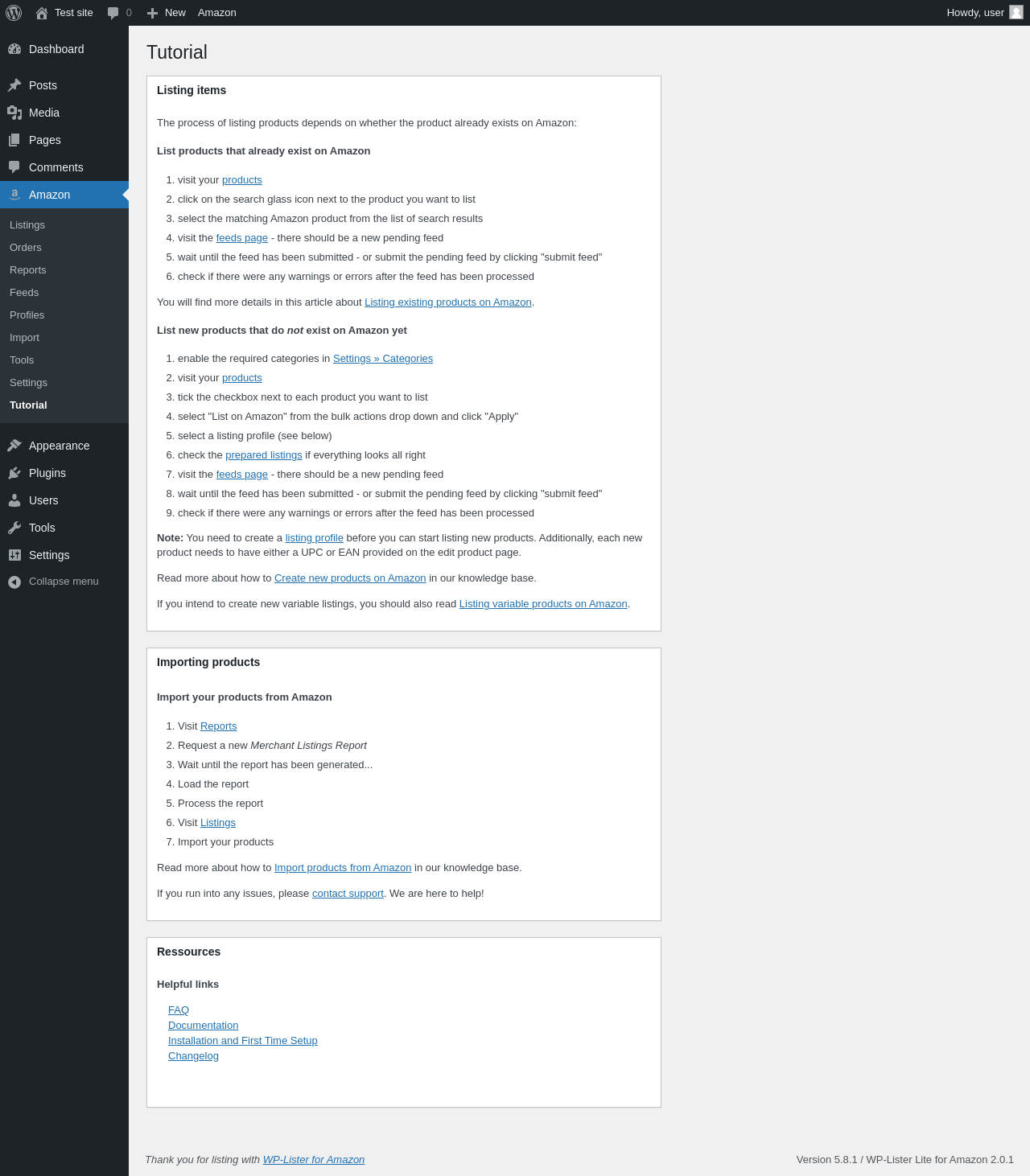Image resolution: width=1030 pixels, height=1176 pixels.
Task: Click the Posts pushpin icon
Action: pos(14,85)
